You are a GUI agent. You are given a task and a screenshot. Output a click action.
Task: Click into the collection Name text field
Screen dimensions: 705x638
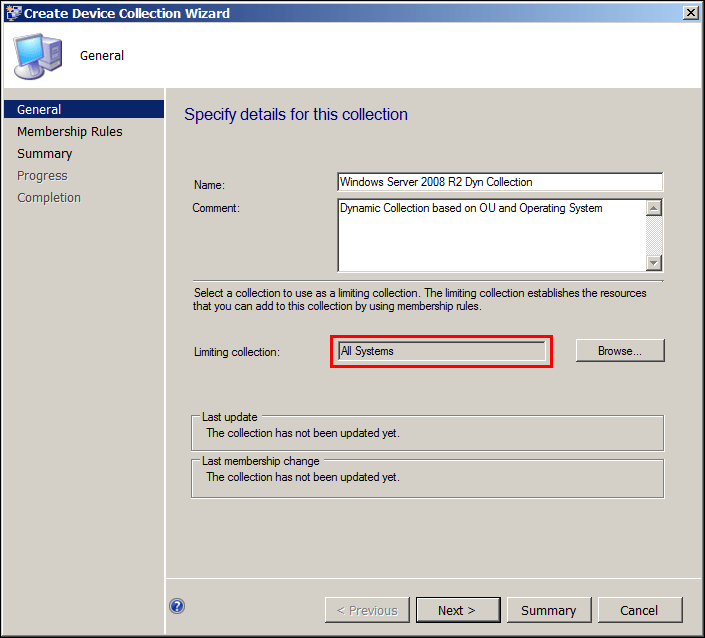point(500,182)
